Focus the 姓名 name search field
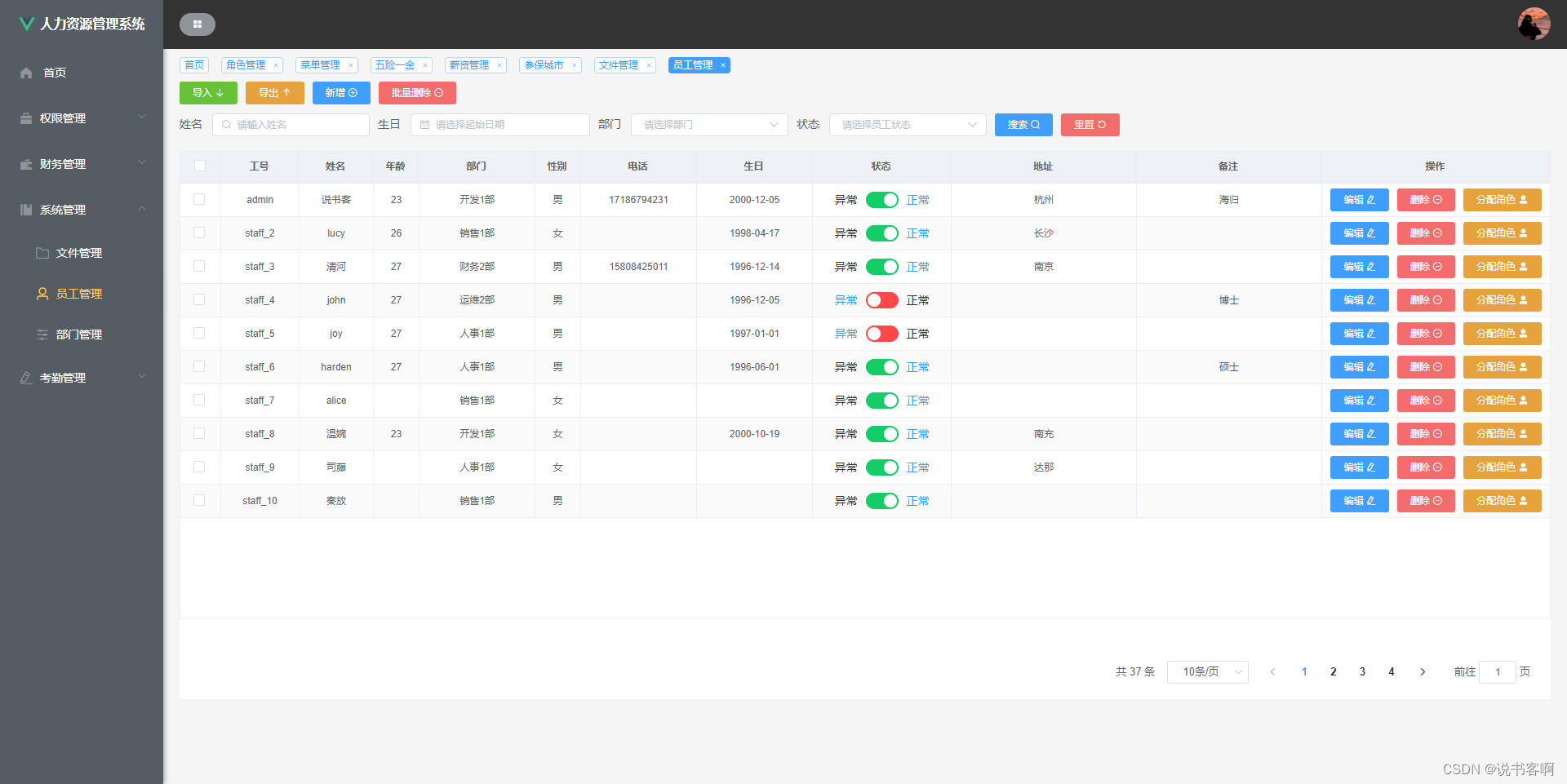This screenshot has width=1567, height=784. tap(291, 125)
